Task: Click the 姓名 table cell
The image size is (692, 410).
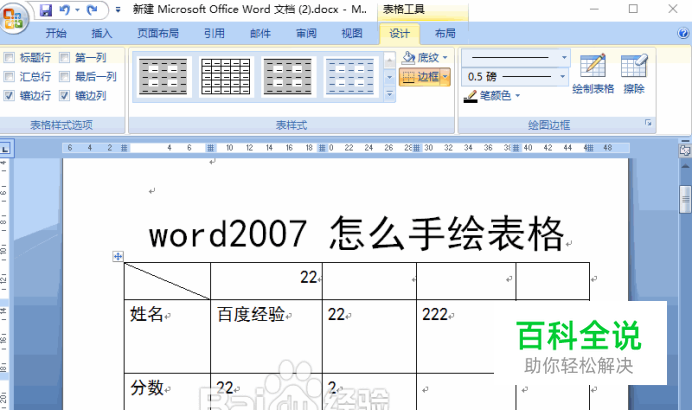Action: click(x=167, y=336)
